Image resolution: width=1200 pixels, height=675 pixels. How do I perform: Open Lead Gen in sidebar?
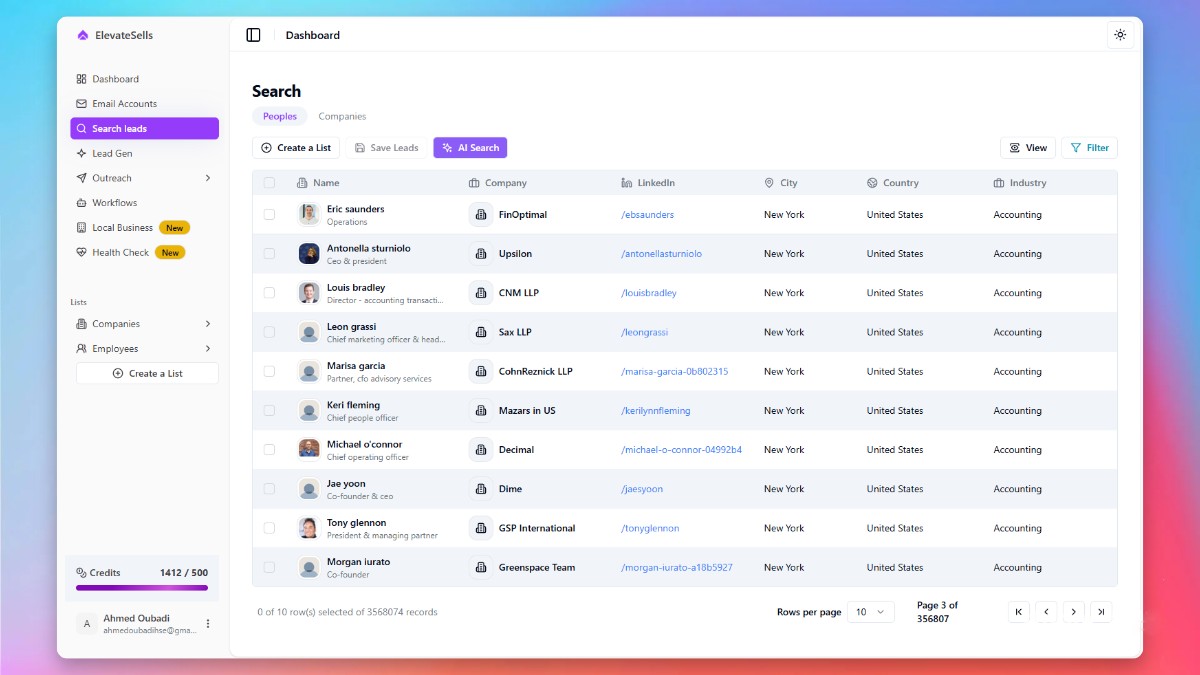point(112,154)
